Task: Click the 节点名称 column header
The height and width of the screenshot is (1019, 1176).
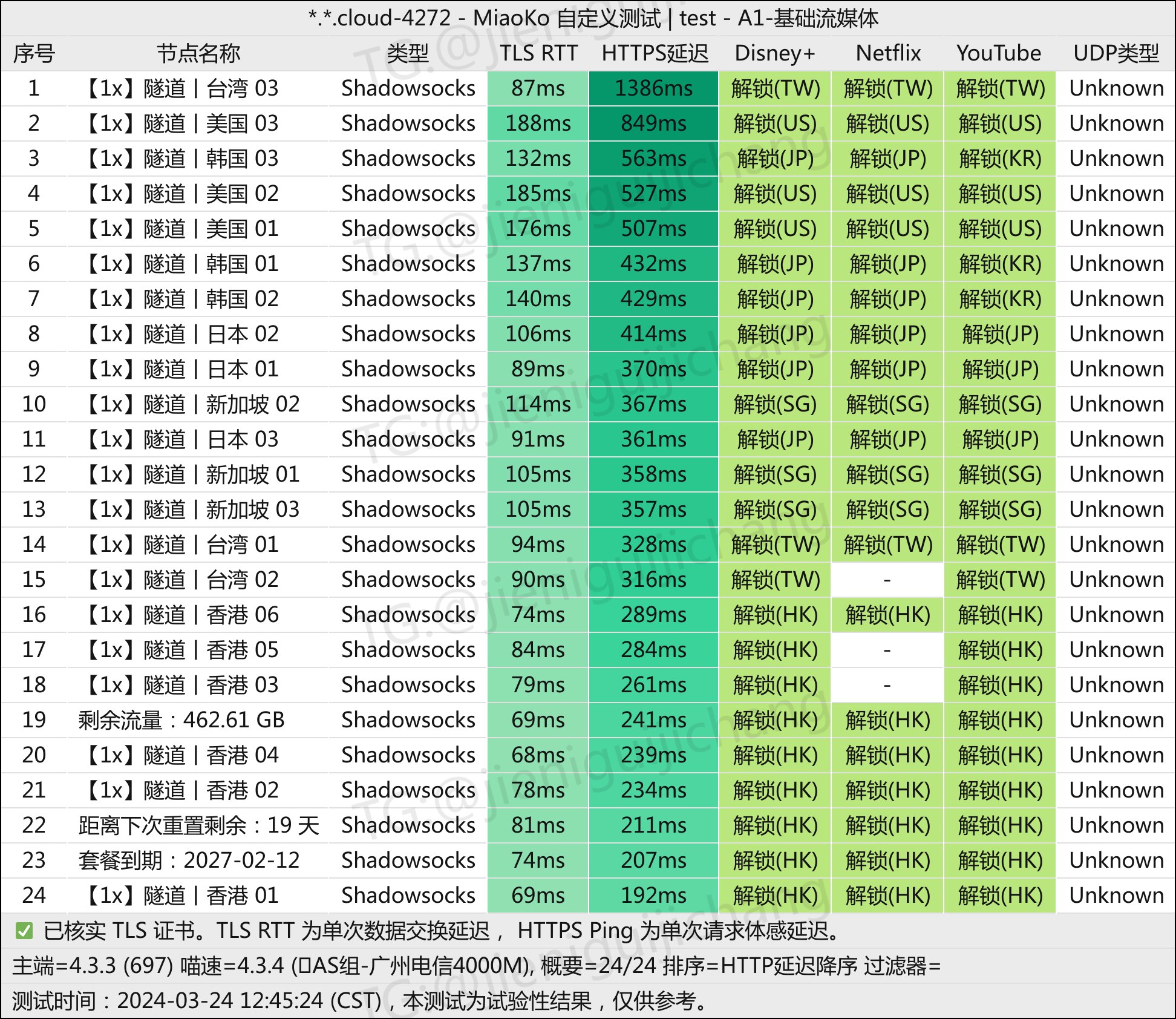Action: click(x=198, y=53)
